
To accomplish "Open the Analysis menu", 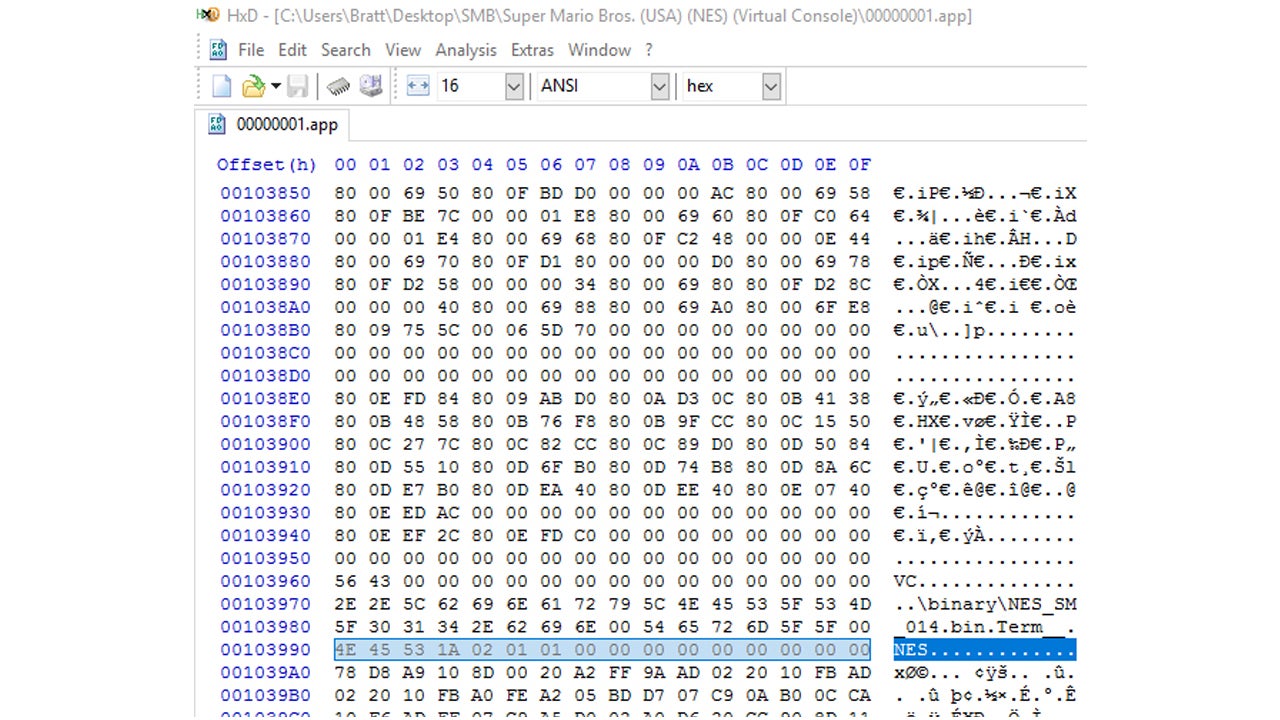I will point(465,50).
